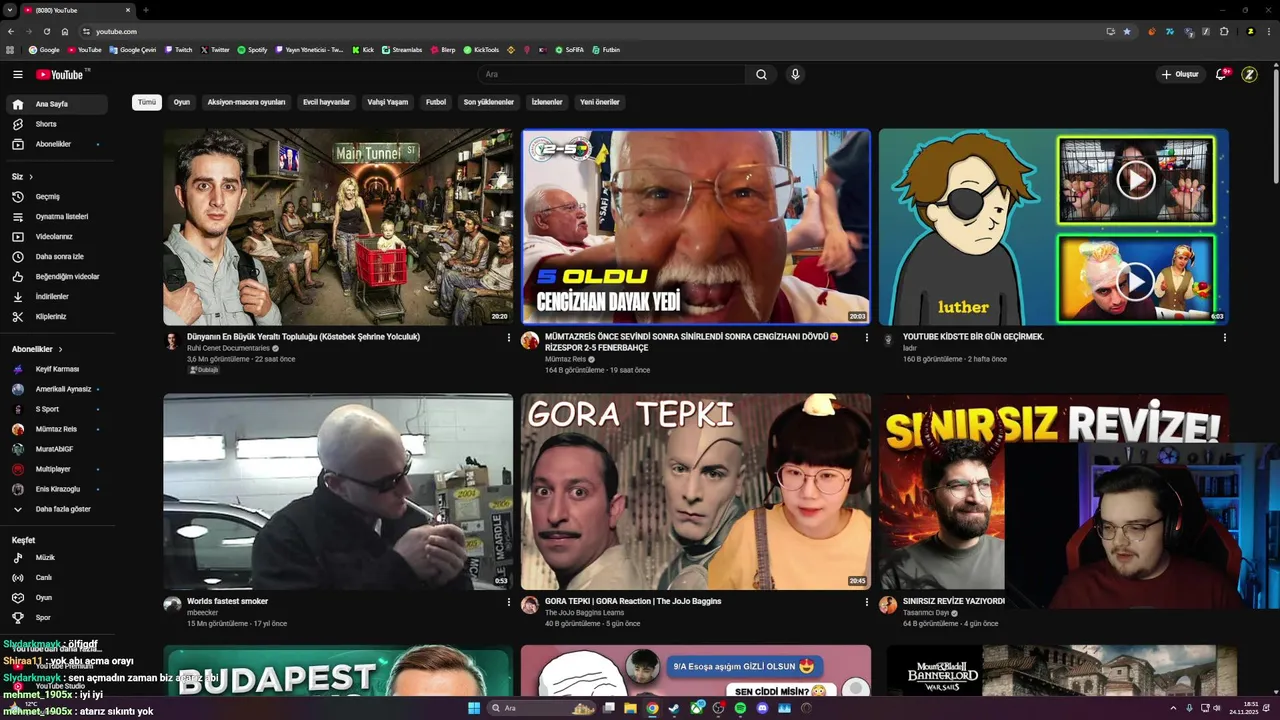
Task: Select the Aksiyon-macera oyunları chip
Action: (246, 102)
